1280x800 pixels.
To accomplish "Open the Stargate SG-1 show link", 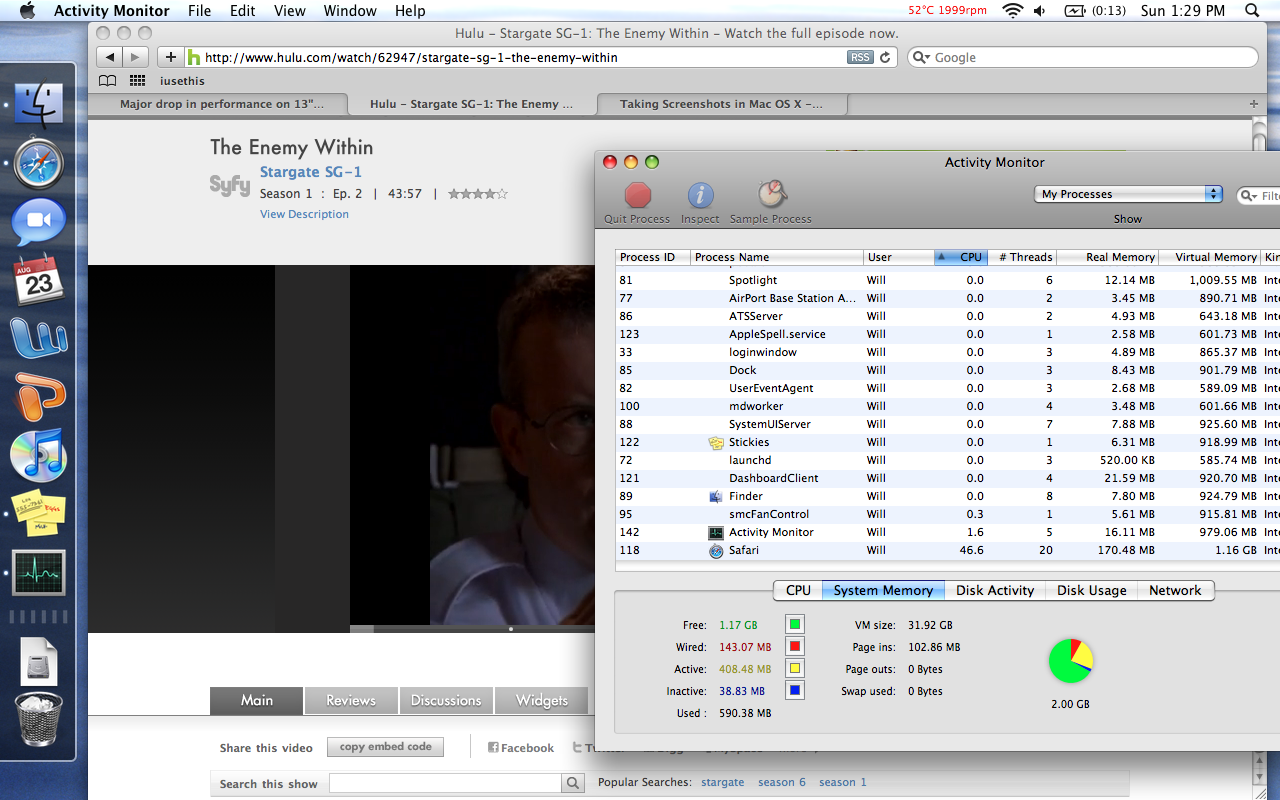I will (x=311, y=172).
